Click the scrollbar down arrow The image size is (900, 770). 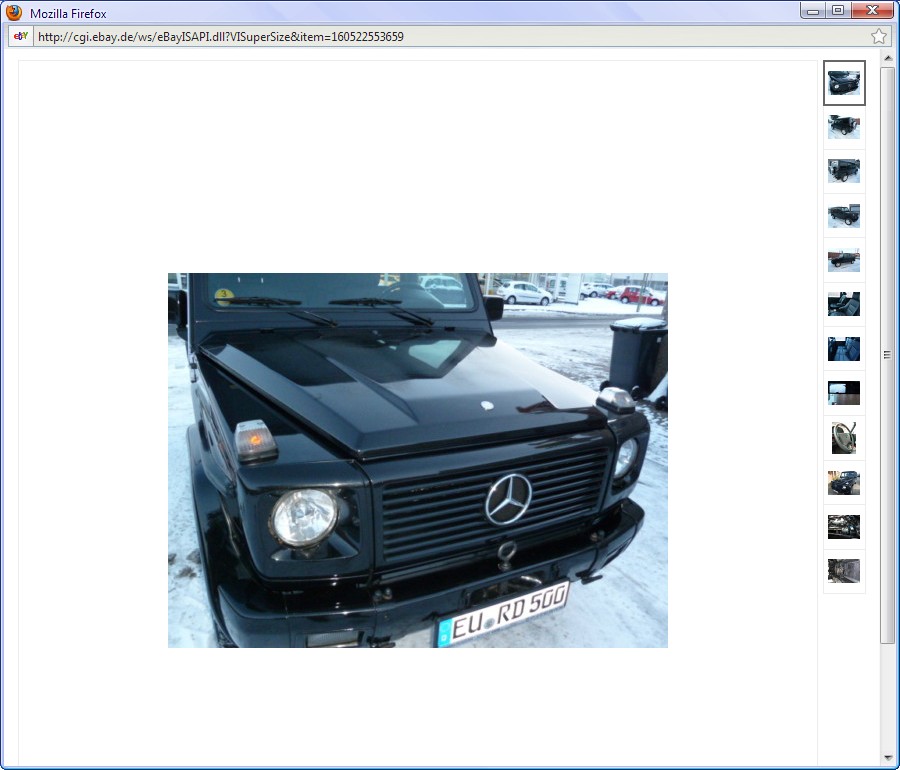(887, 757)
